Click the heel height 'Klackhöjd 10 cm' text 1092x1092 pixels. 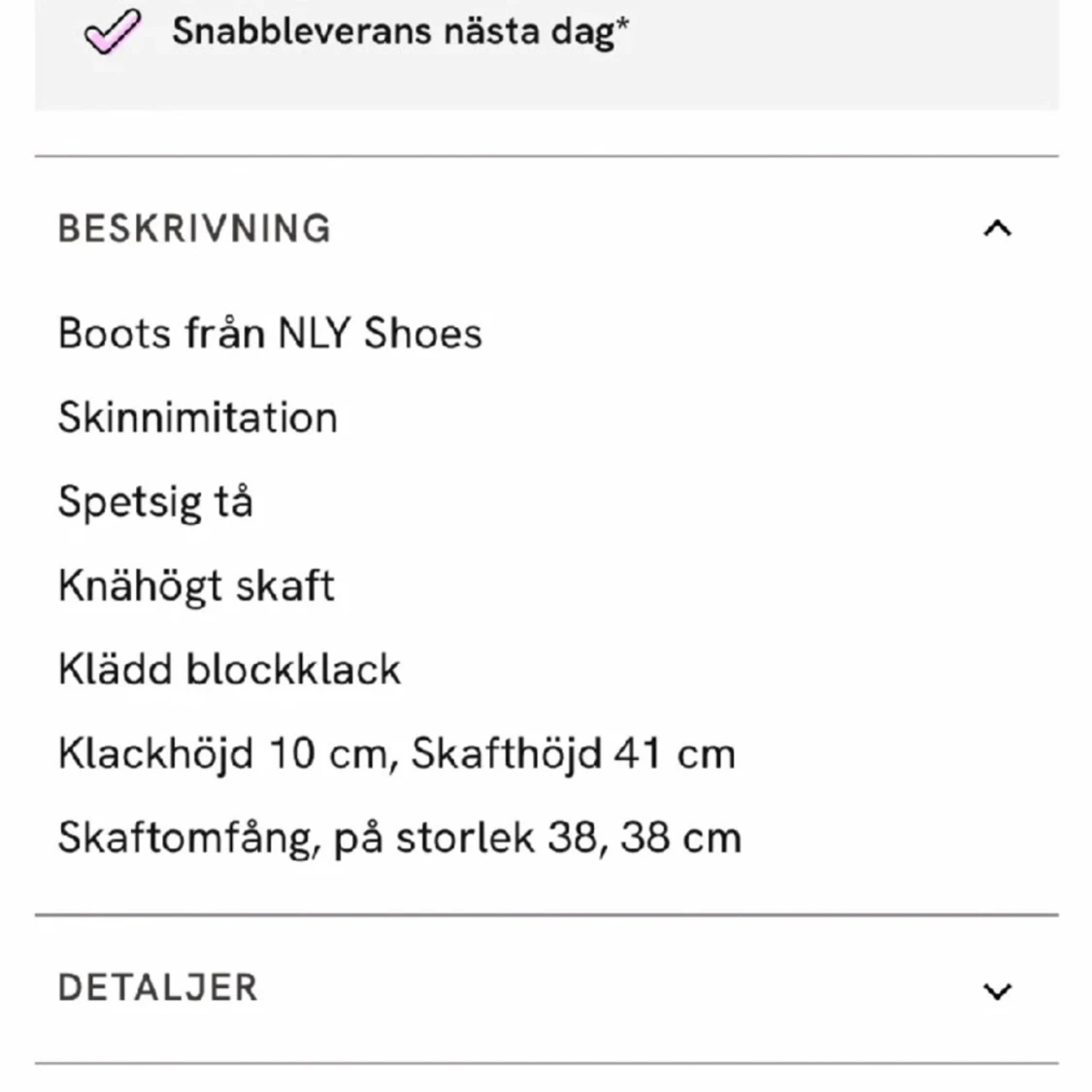pos(178,752)
